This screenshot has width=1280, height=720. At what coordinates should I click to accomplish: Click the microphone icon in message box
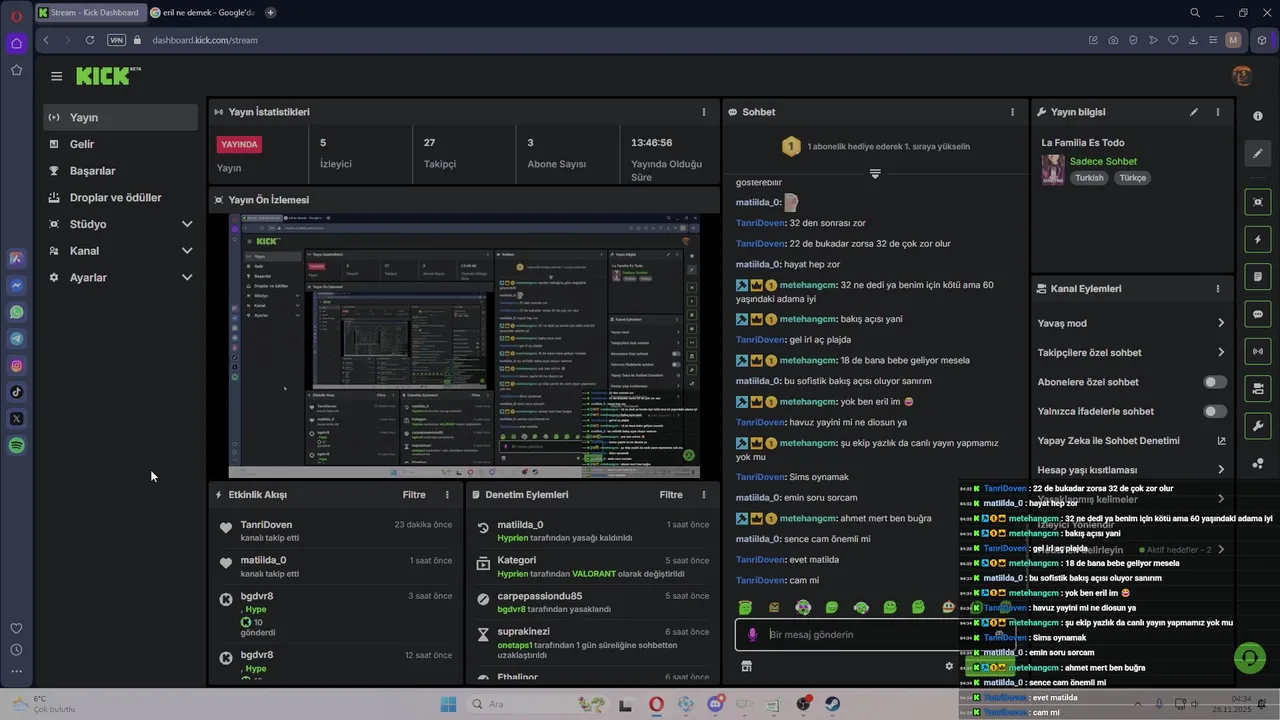752,635
